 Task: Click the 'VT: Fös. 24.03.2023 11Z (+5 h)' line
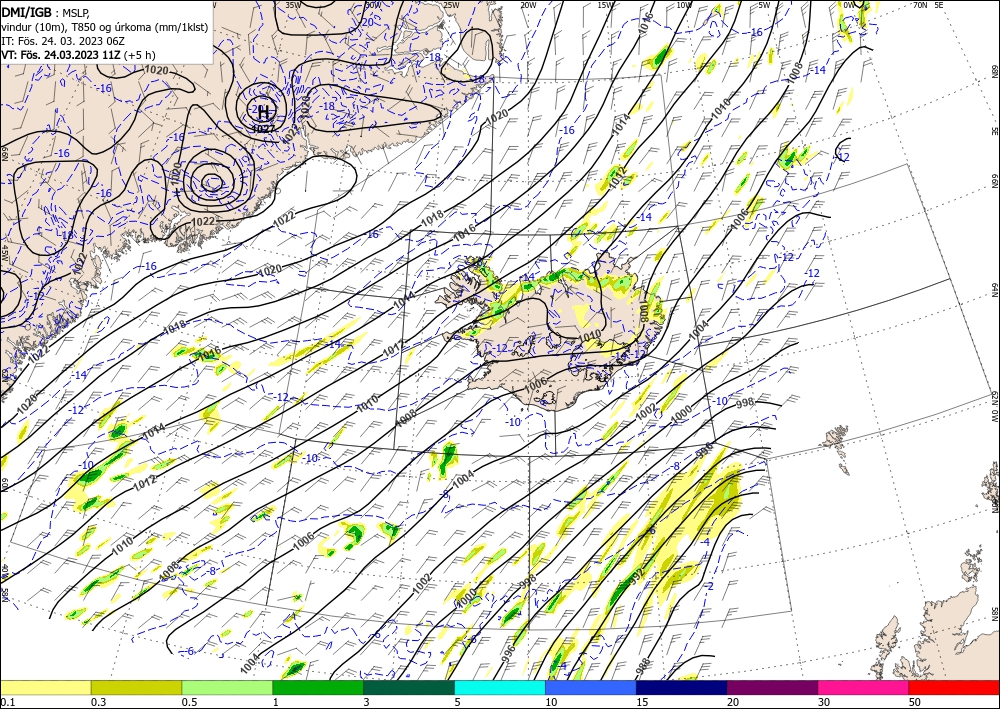click(x=78, y=54)
